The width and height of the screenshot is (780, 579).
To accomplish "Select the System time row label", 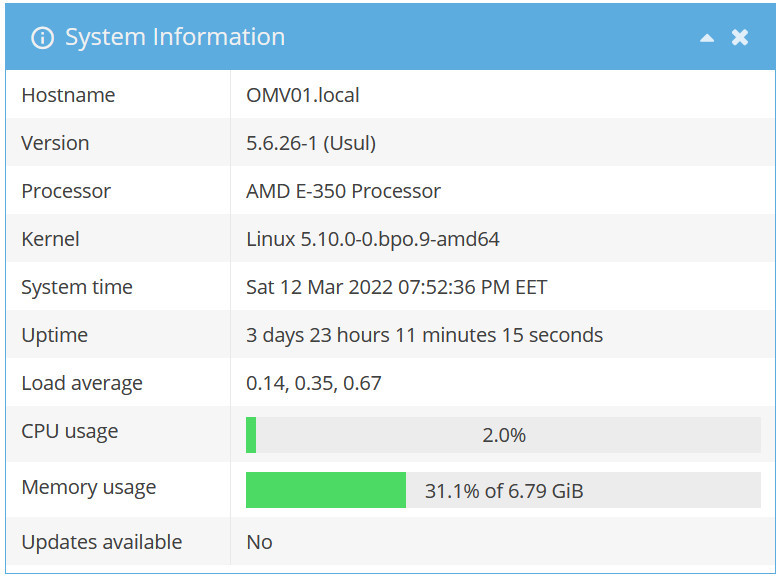I will click(x=77, y=287).
